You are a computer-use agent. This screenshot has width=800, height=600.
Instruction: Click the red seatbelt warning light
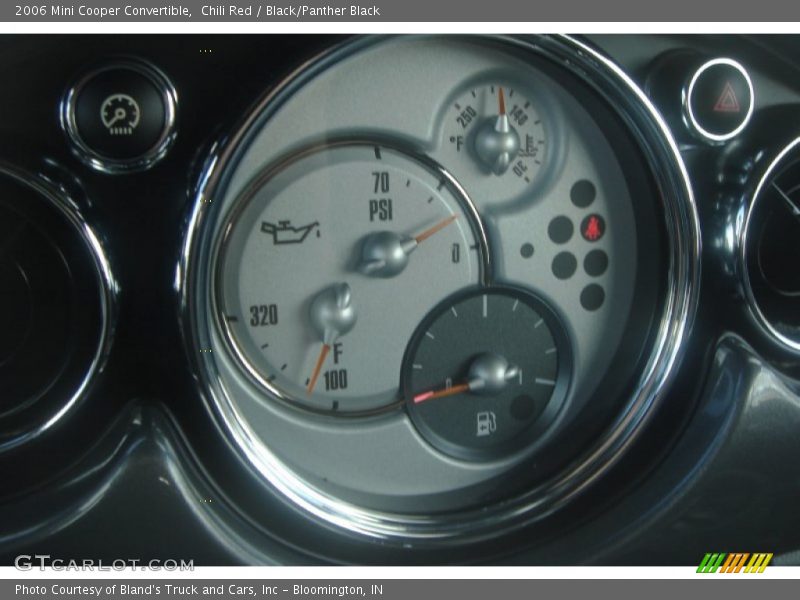[593, 227]
